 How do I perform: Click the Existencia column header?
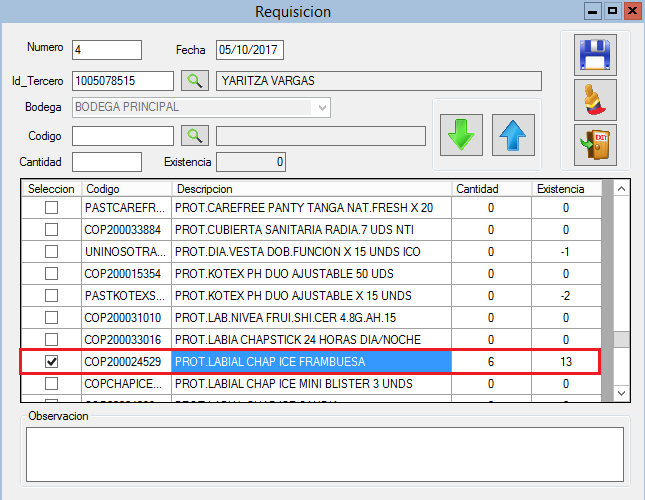pyautogui.click(x=565, y=188)
